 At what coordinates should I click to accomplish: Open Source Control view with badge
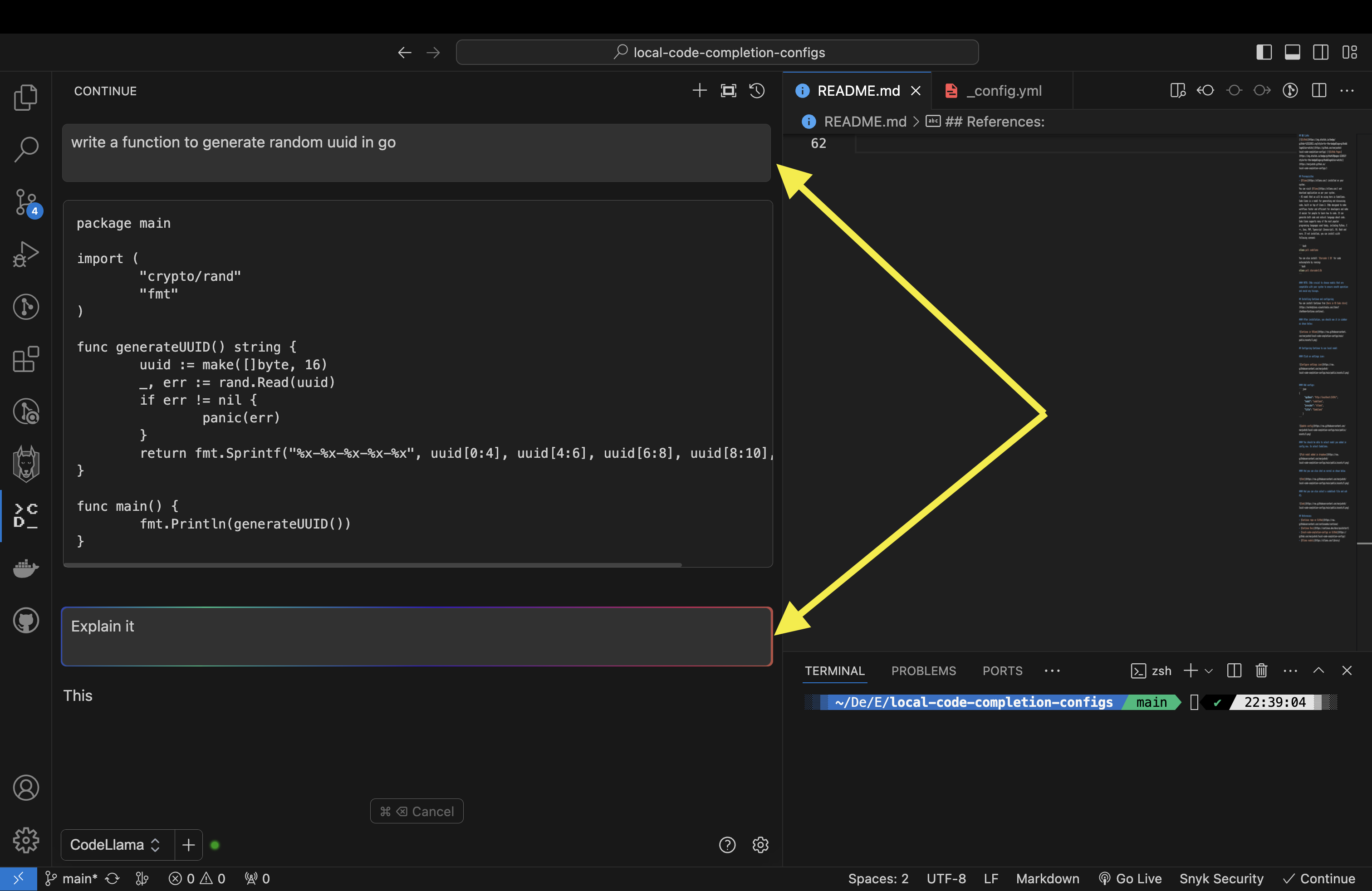25,202
